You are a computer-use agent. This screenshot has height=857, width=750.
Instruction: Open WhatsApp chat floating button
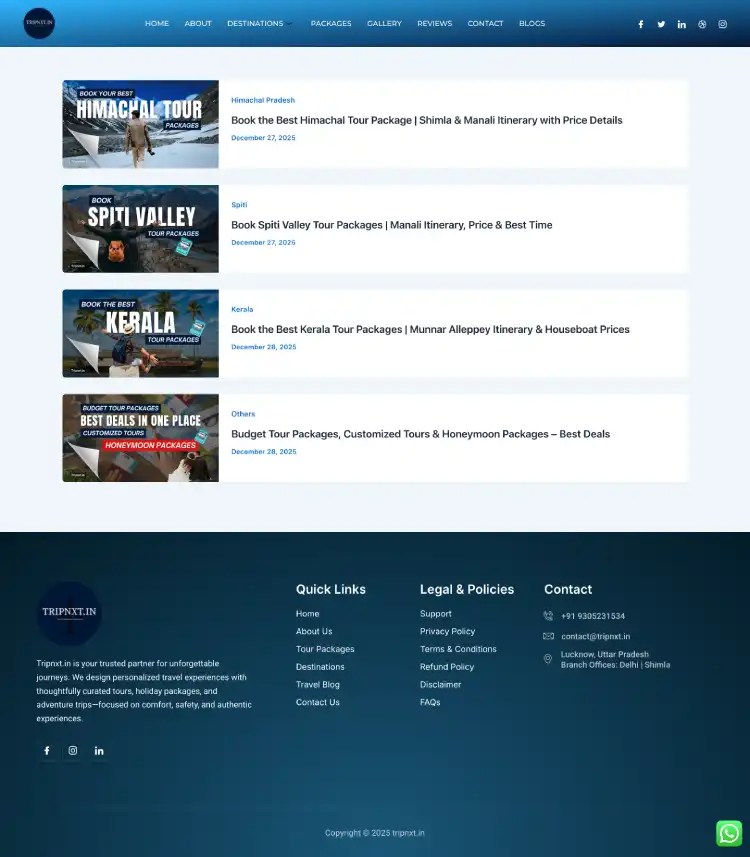729,833
